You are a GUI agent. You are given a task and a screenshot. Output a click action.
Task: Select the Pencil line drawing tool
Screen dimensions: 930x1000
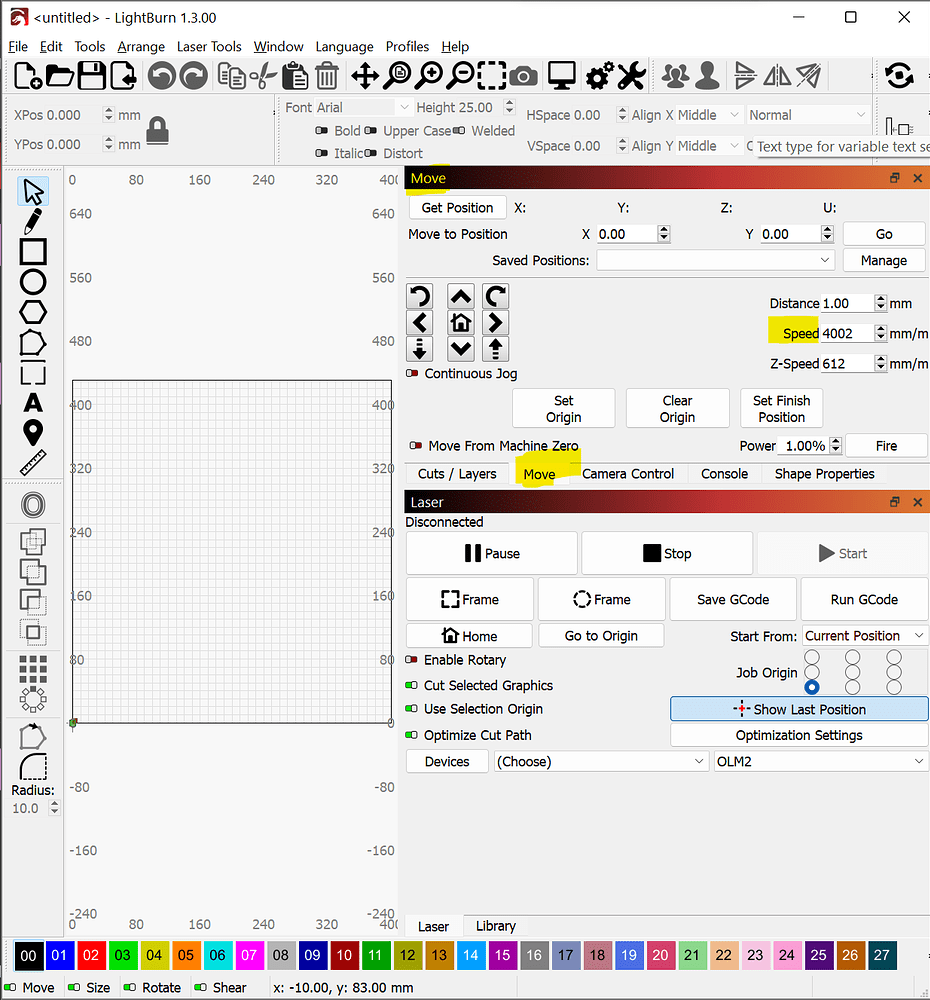click(32, 221)
